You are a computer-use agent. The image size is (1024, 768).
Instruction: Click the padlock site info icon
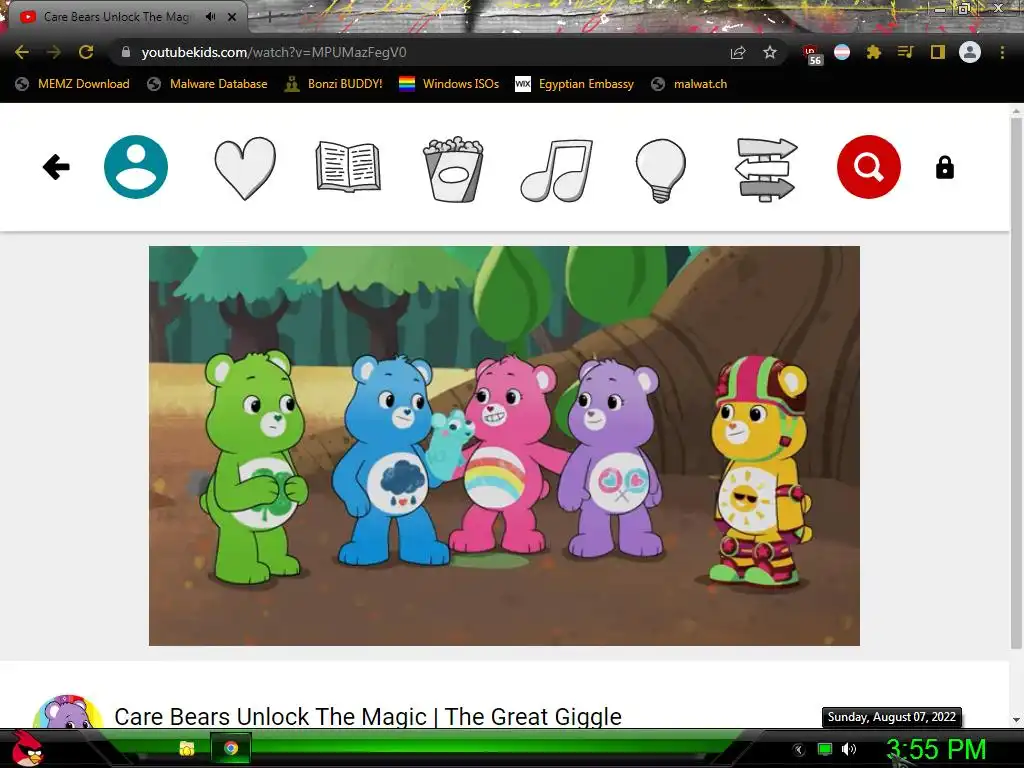tap(125, 52)
